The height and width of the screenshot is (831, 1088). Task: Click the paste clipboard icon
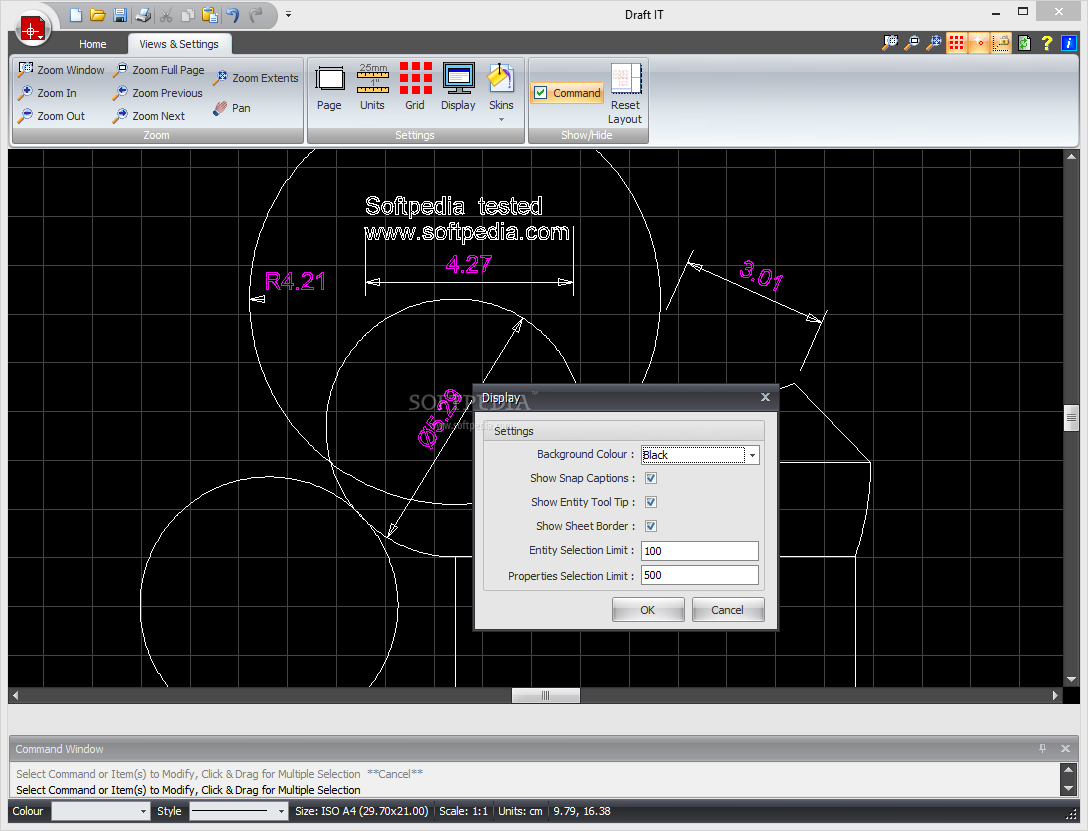(210, 15)
